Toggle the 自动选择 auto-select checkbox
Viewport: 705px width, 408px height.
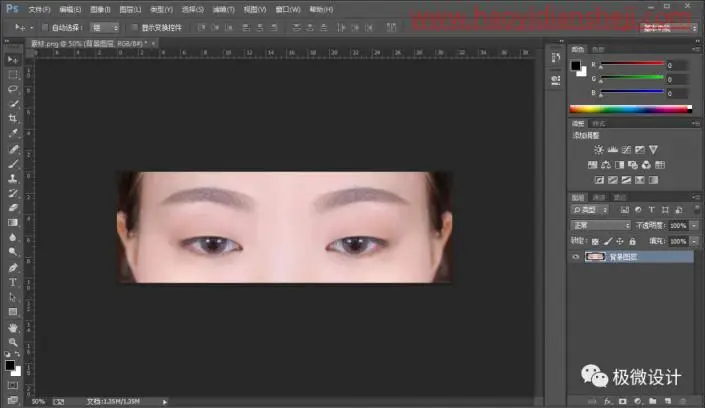[45, 27]
